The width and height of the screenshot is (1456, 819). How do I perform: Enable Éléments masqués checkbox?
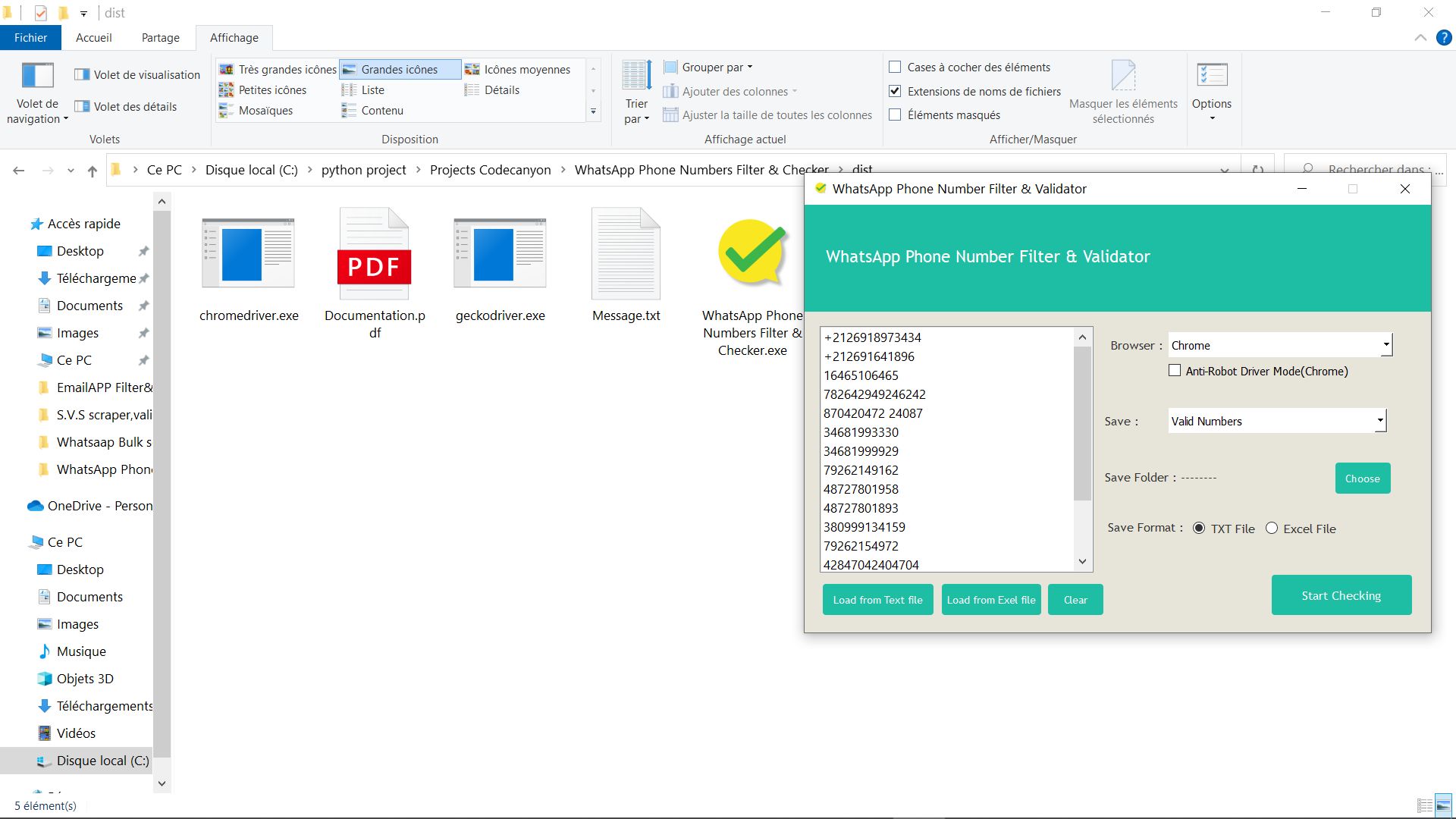pos(895,115)
